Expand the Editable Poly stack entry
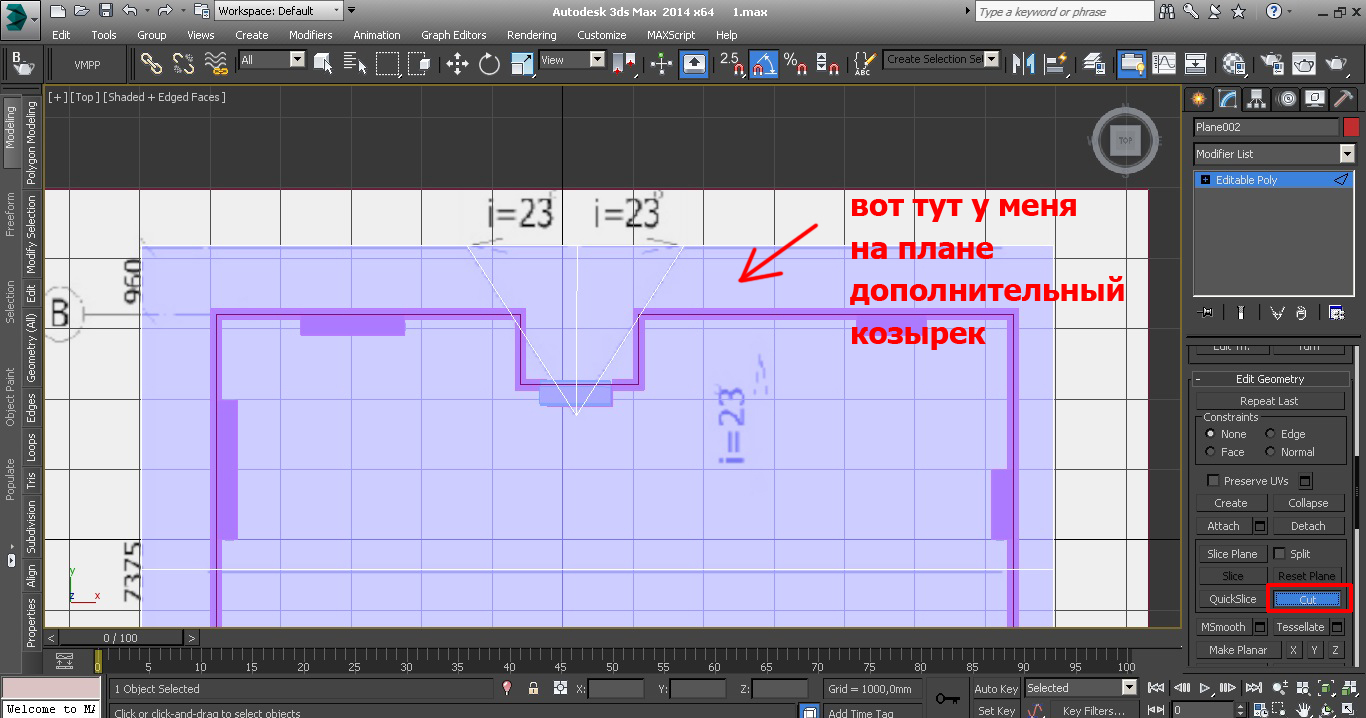 pyautogui.click(x=1205, y=180)
